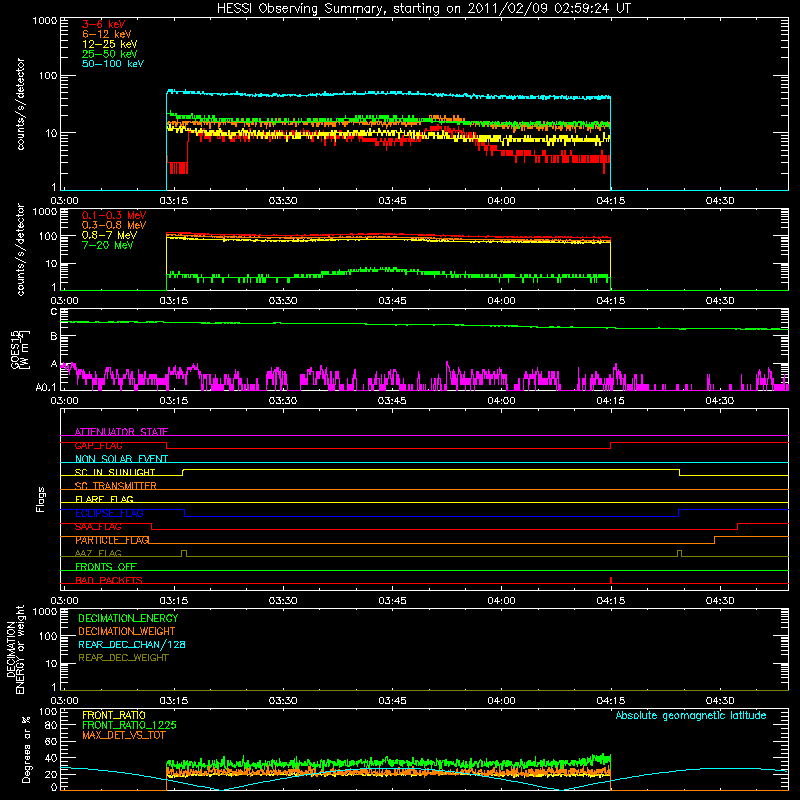Click the FRONT_RATIO legend entry
This screenshot has height=800, width=800.
(114, 715)
